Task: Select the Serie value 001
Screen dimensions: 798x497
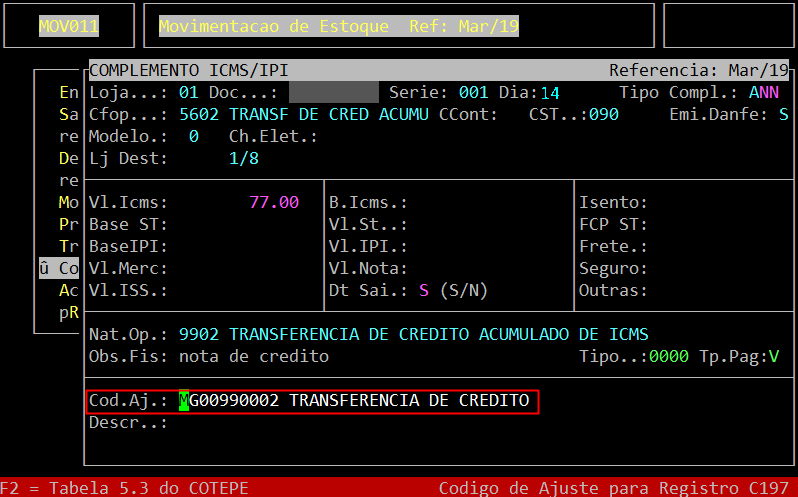Action: coord(474,93)
